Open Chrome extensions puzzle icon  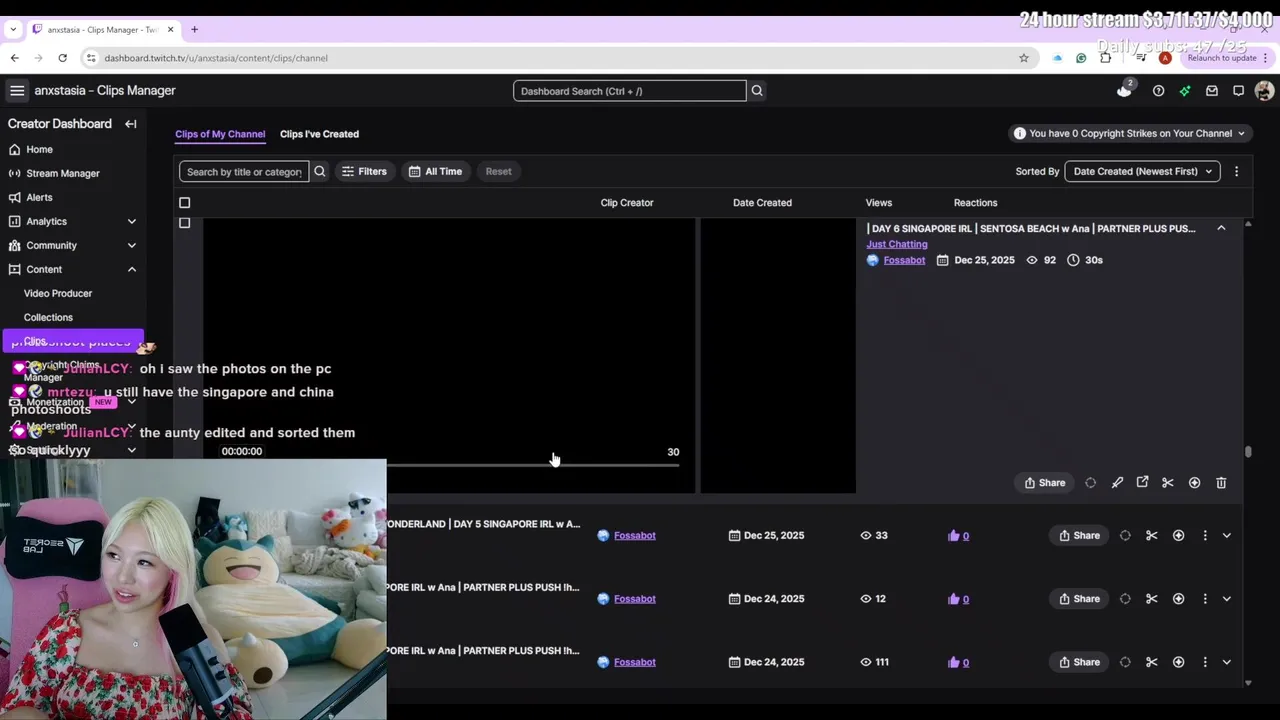[x=1105, y=58]
